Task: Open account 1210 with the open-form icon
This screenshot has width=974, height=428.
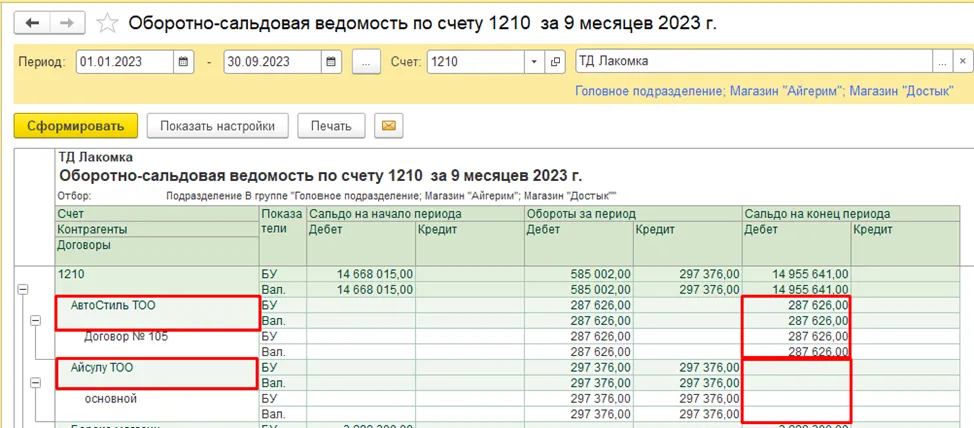Action: click(555, 61)
